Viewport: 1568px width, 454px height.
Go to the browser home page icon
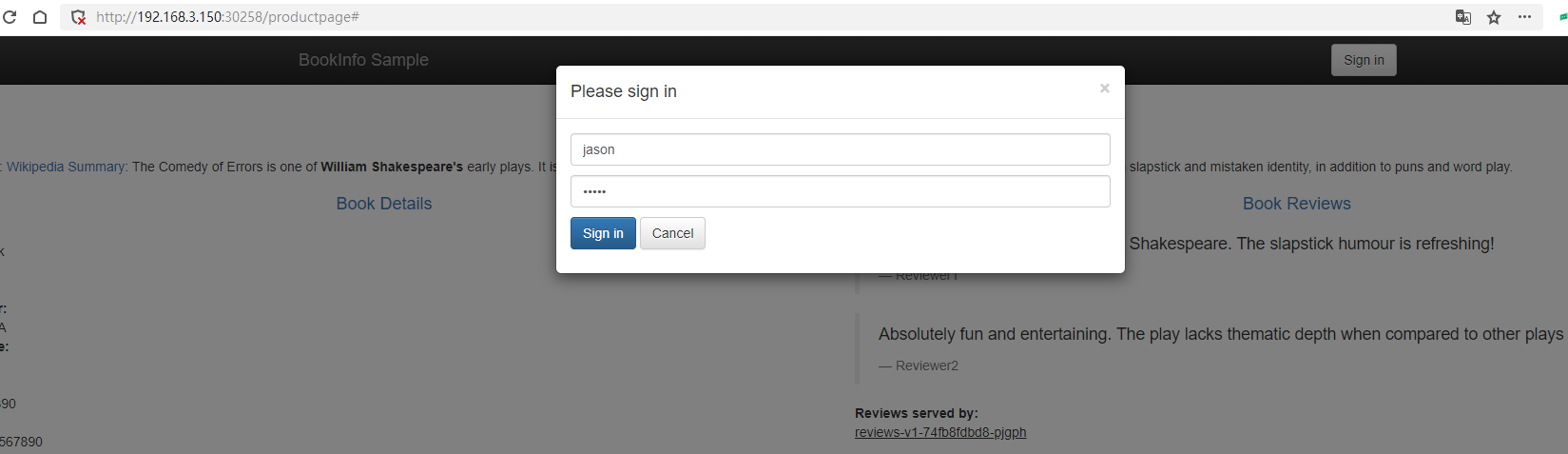coord(40,17)
